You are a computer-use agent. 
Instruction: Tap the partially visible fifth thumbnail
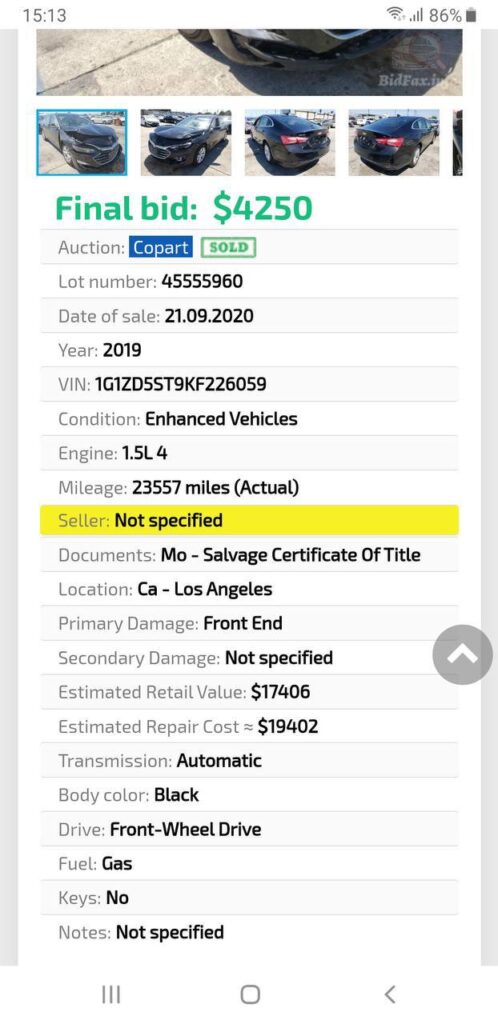point(458,143)
